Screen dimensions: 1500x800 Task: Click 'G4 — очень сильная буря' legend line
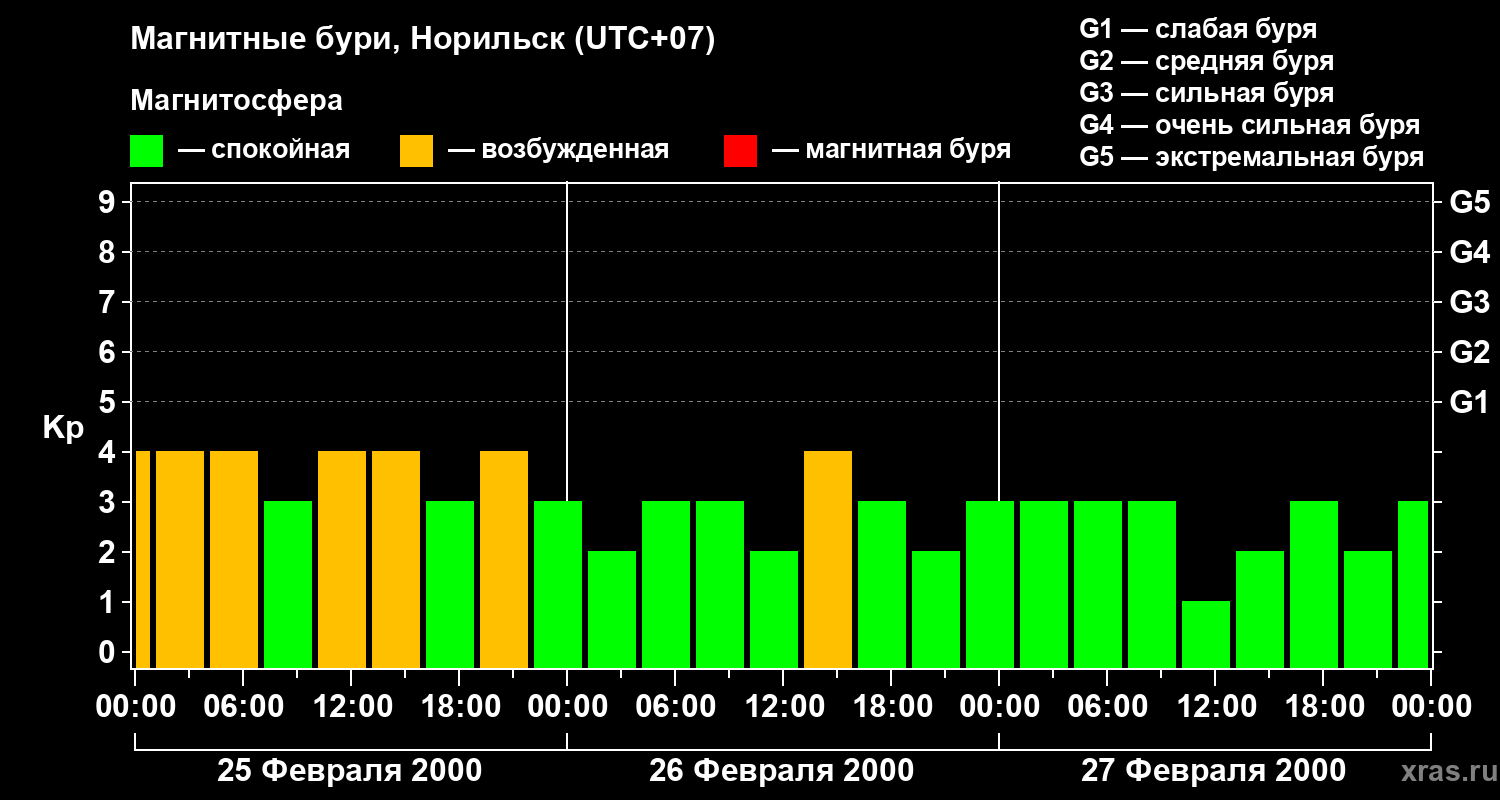click(x=1249, y=125)
